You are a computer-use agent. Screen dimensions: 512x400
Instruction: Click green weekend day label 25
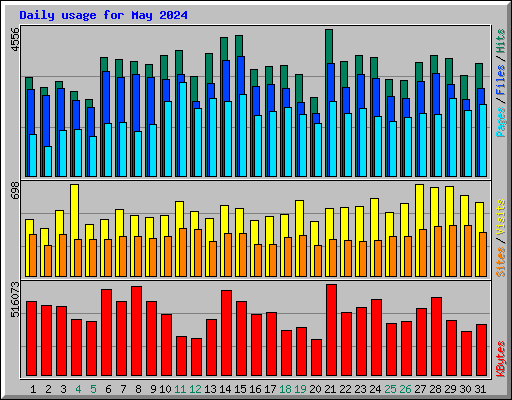(x=390, y=389)
